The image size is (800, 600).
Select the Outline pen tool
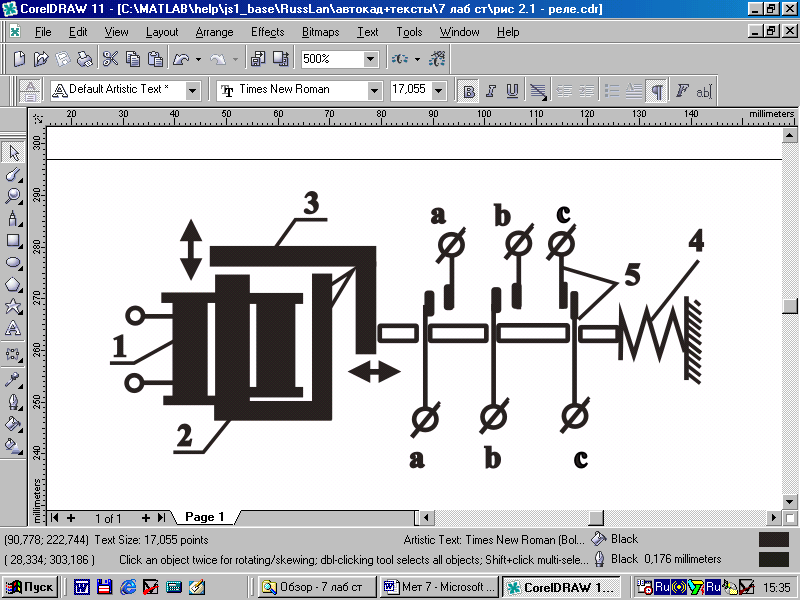[13, 402]
